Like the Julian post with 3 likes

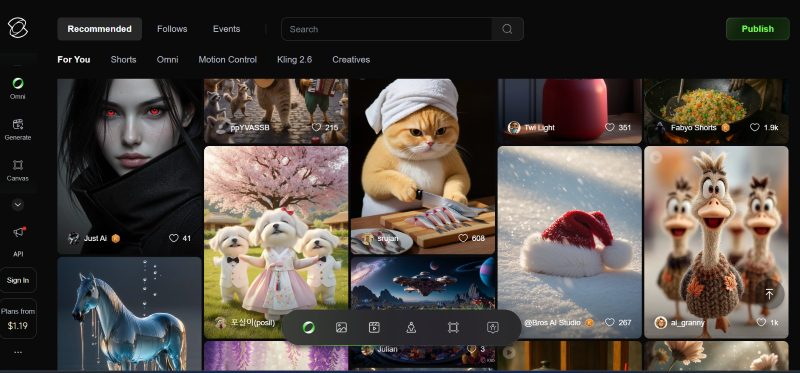click(x=471, y=349)
